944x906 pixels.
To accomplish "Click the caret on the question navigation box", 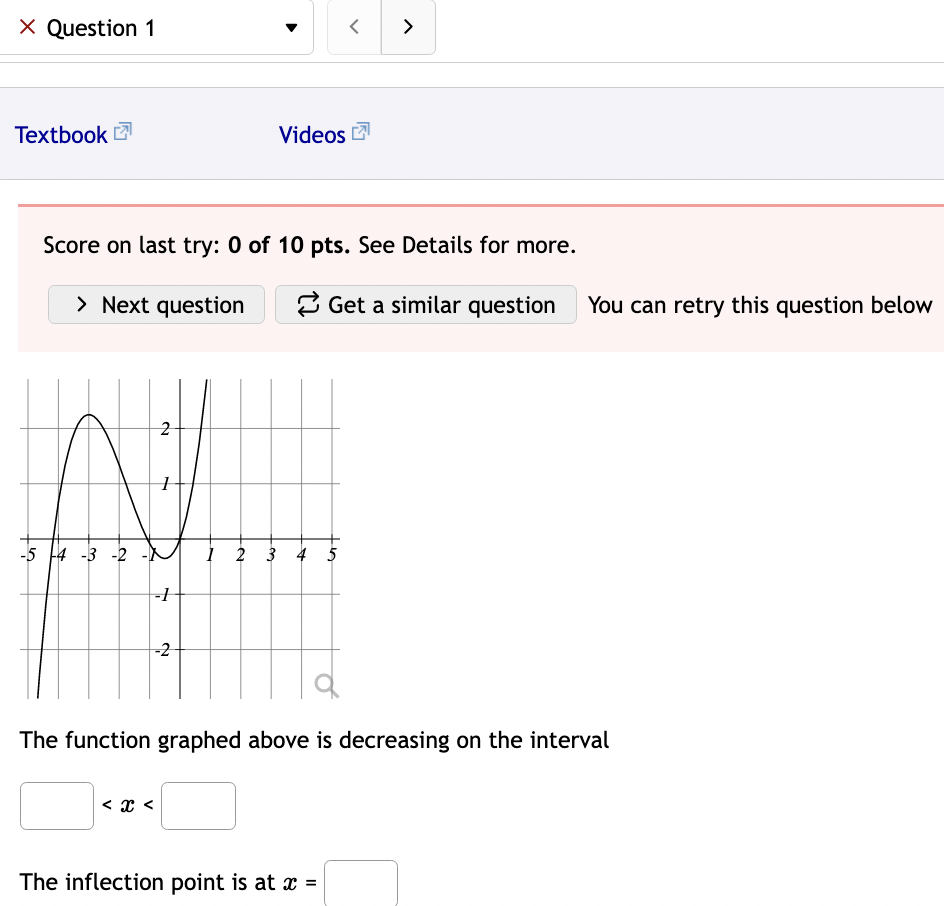I will [290, 27].
